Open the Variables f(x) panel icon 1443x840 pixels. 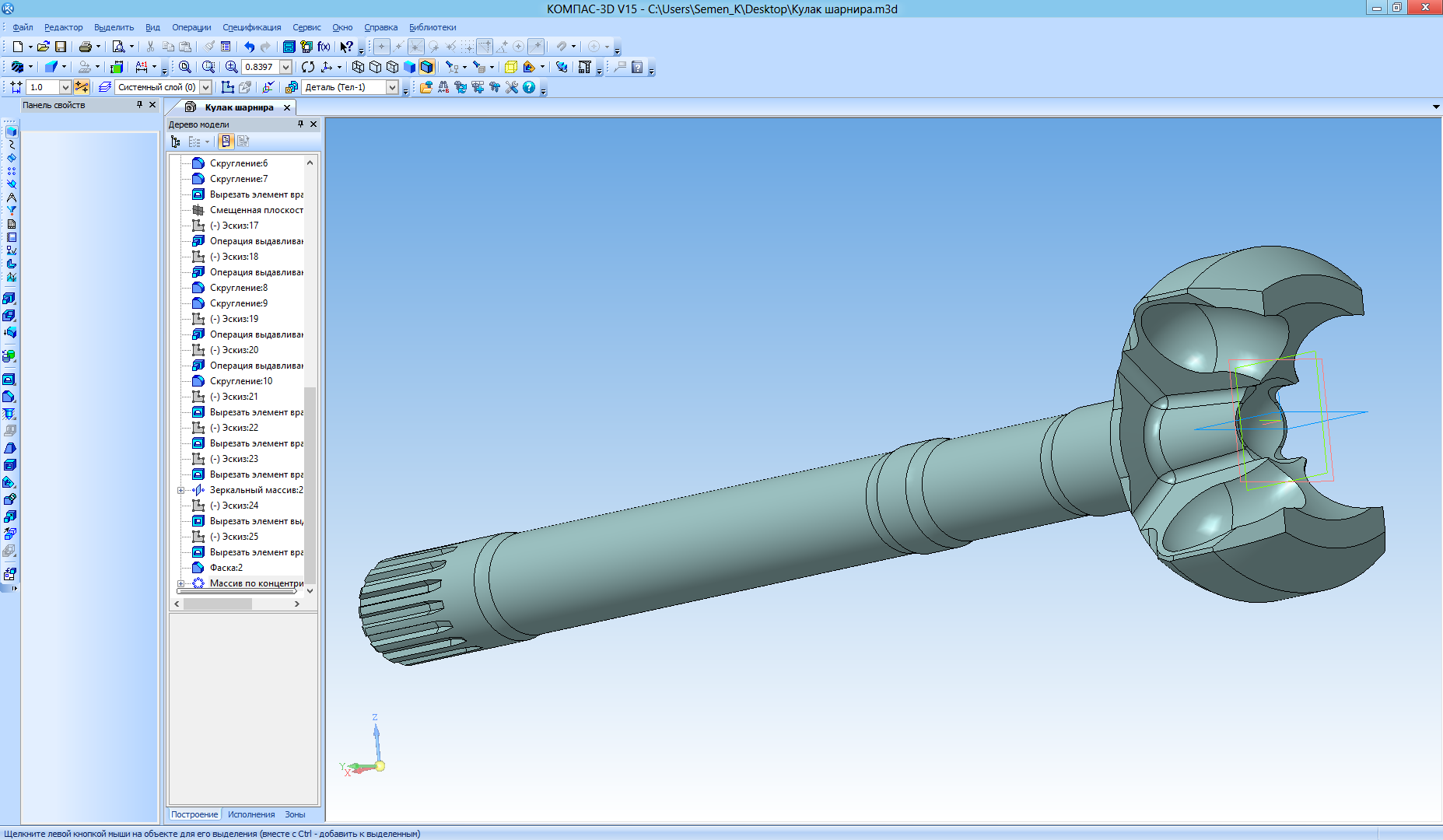coord(324,47)
